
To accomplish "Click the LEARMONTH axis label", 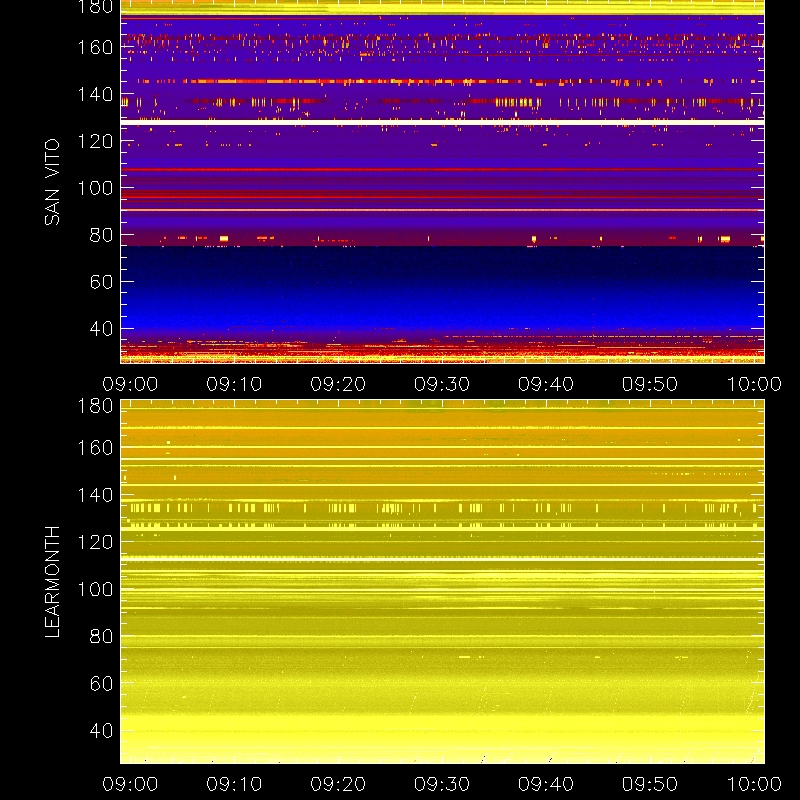I will [x=52, y=582].
